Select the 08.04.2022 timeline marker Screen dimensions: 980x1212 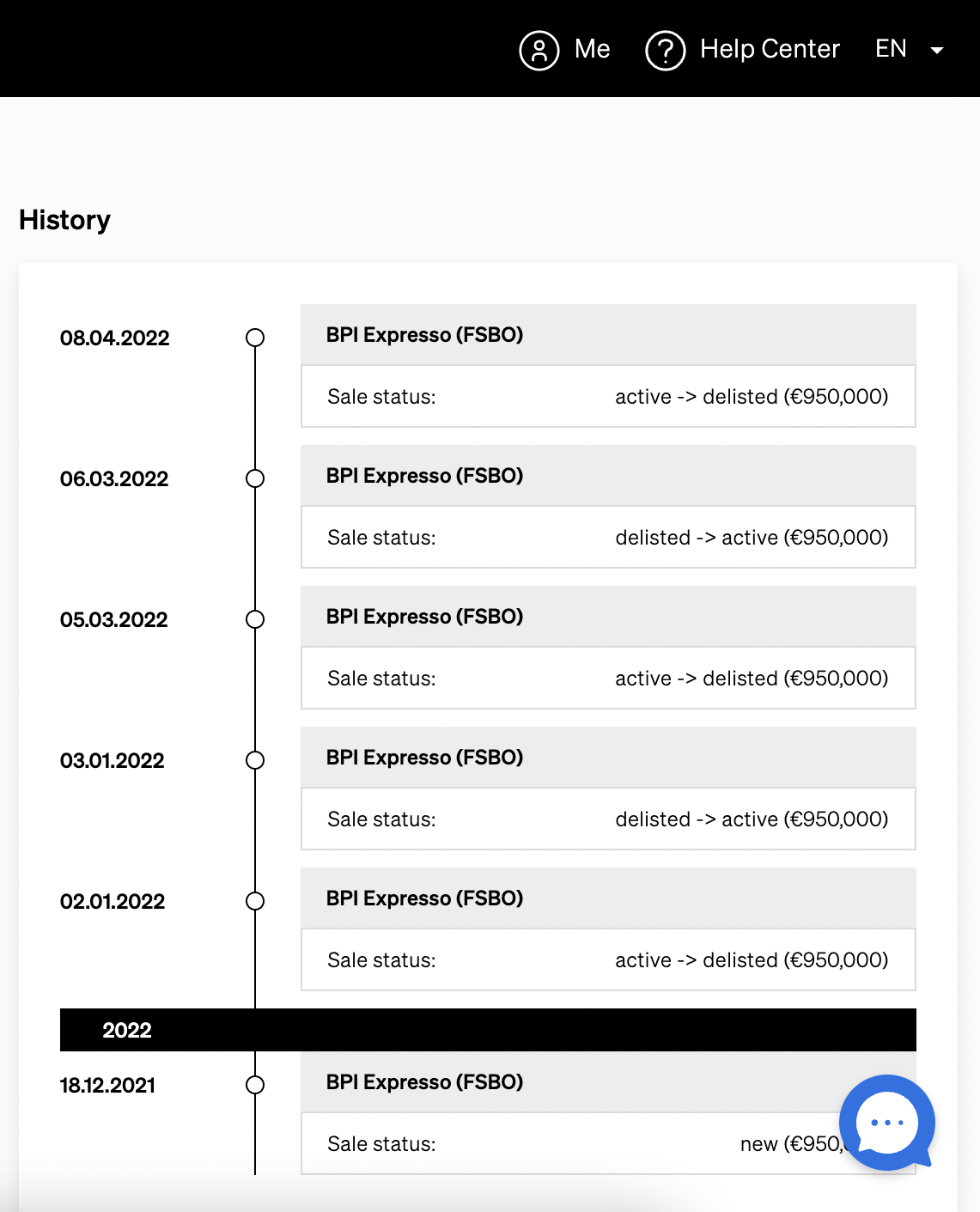(255, 338)
